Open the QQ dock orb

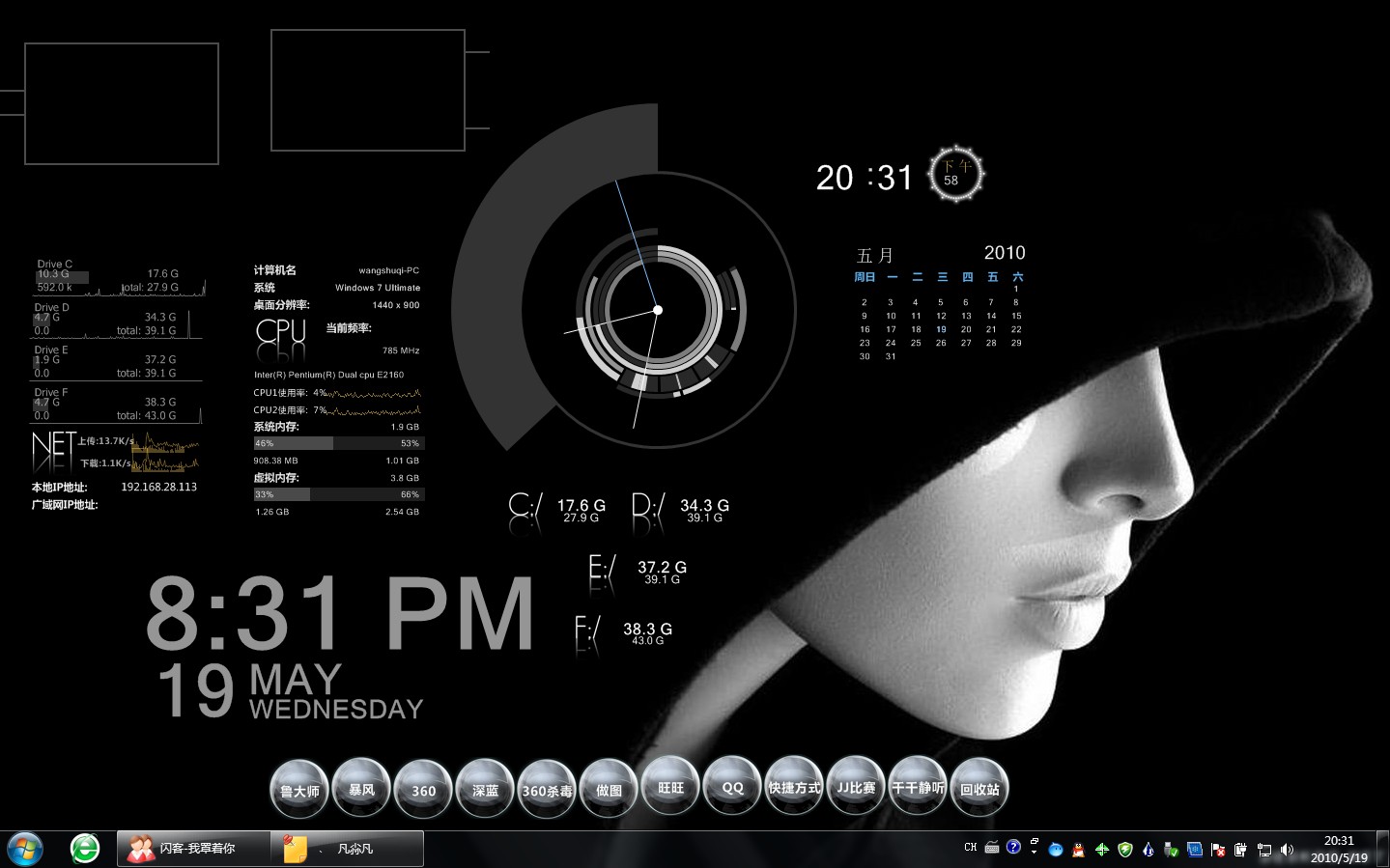pyautogui.click(x=732, y=786)
